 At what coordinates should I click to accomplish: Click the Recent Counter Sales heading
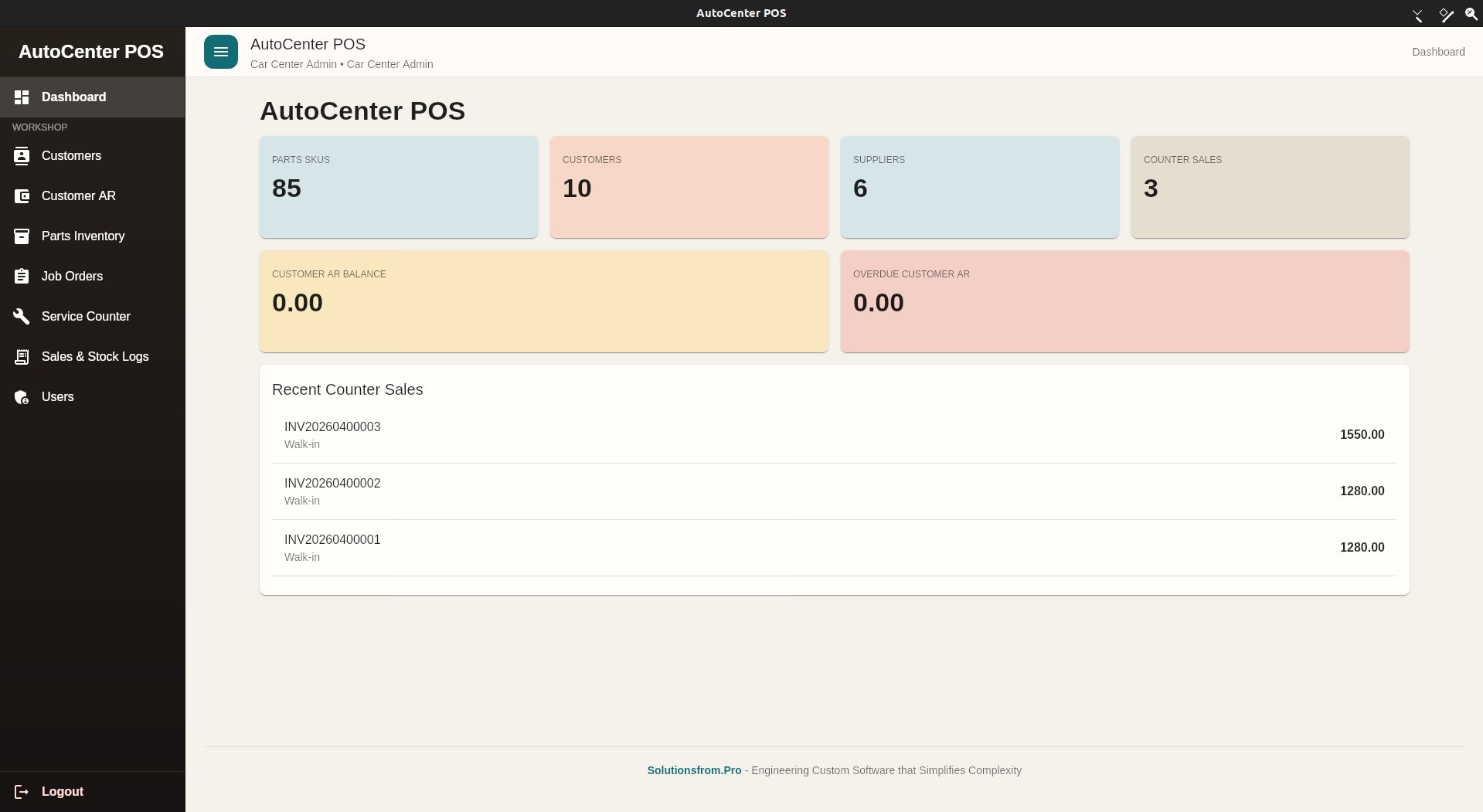[x=348, y=390]
